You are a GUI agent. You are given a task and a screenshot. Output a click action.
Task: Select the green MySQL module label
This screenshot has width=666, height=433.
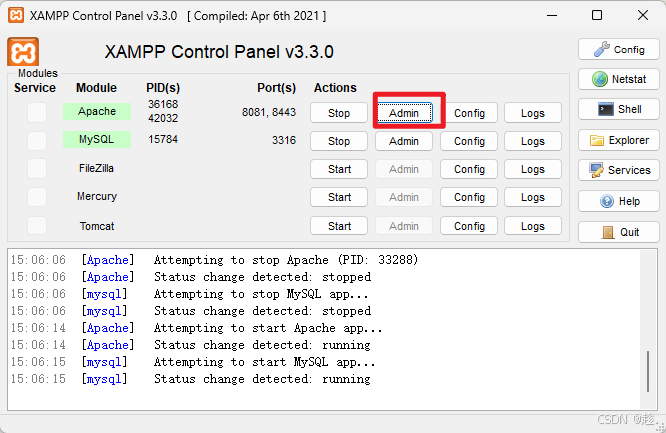click(x=97, y=139)
